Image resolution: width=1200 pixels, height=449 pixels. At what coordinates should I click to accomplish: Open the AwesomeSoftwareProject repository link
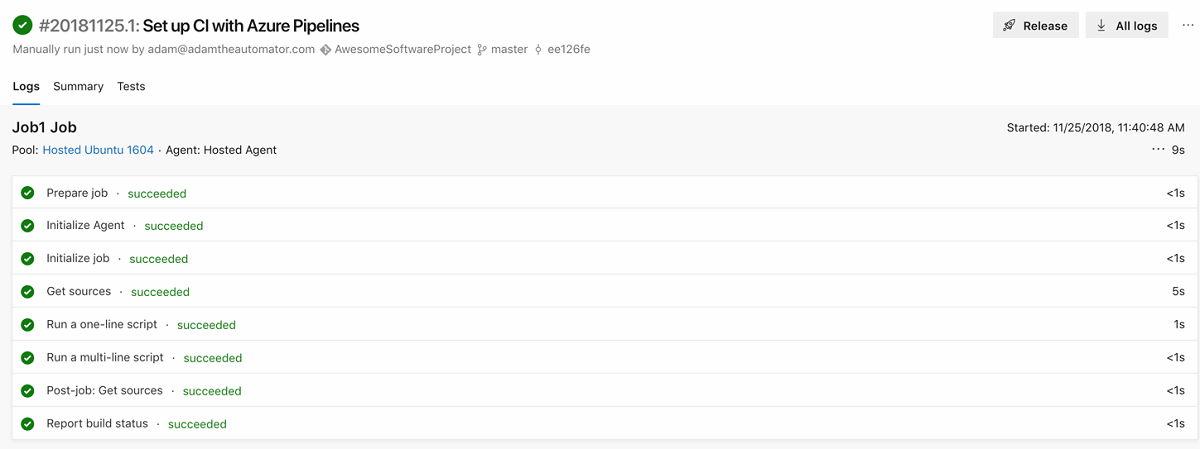[402, 49]
